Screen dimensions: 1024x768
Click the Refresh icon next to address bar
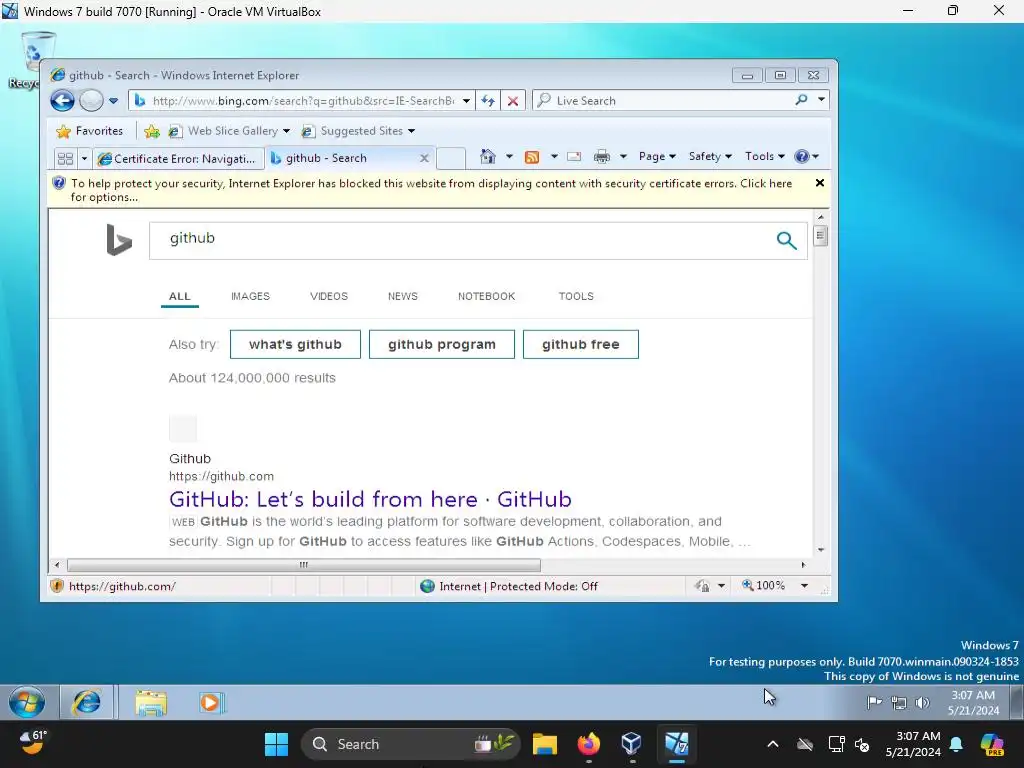(x=488, y=101)
